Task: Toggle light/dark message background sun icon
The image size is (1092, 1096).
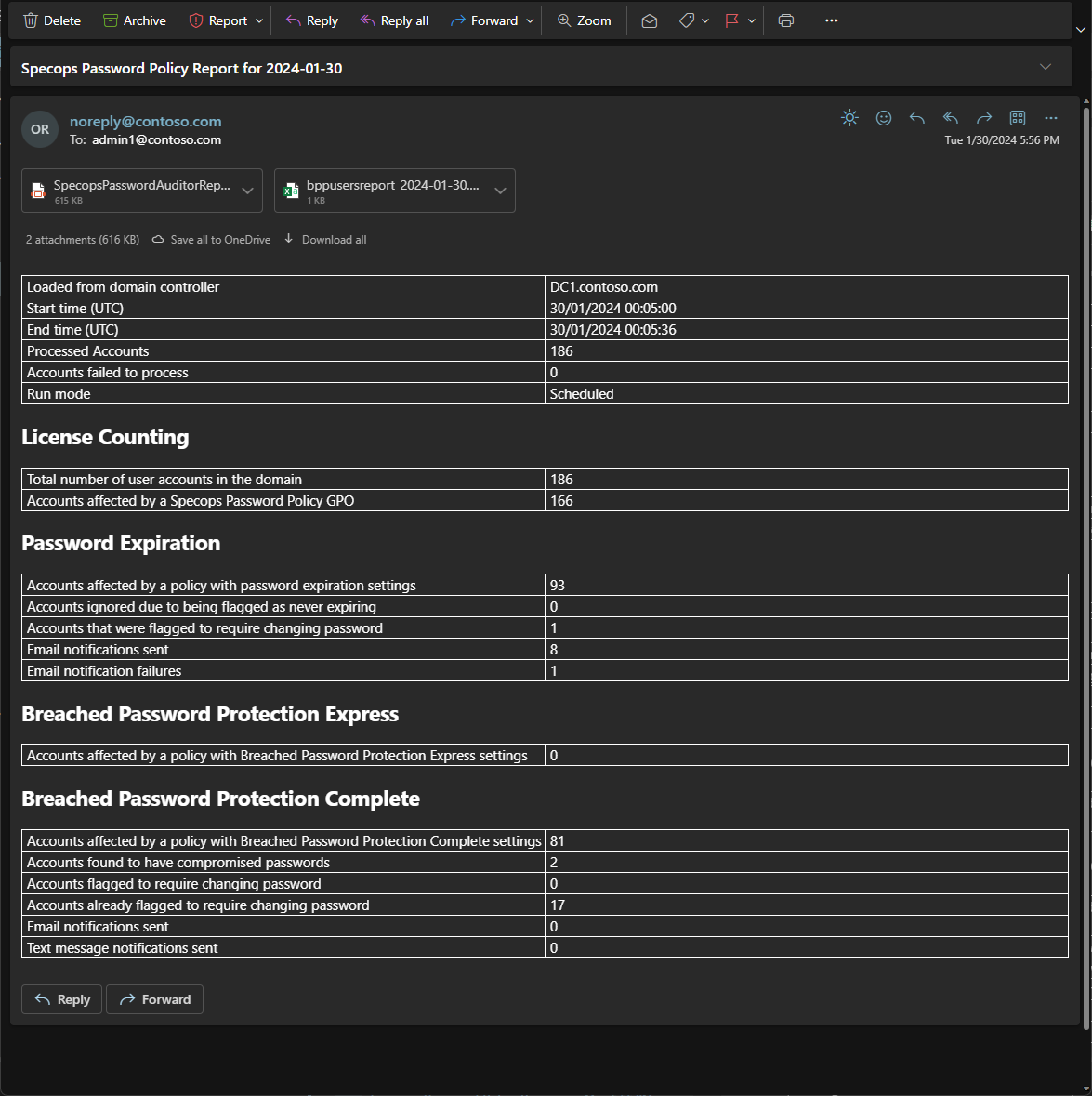Action: click(849, 117)
